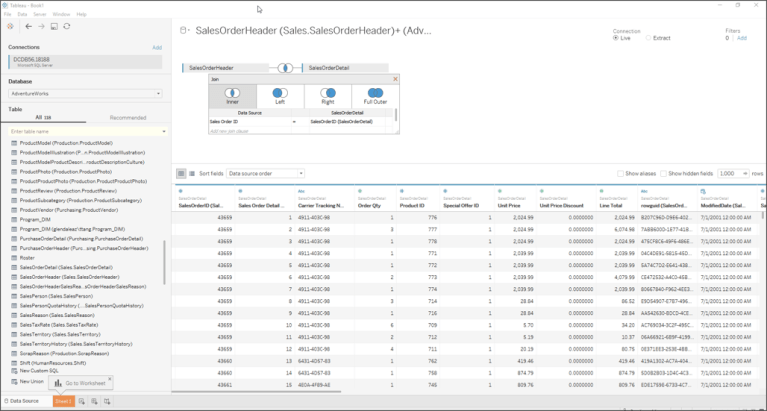Add a new worksheet tab icon

[83, 402]
